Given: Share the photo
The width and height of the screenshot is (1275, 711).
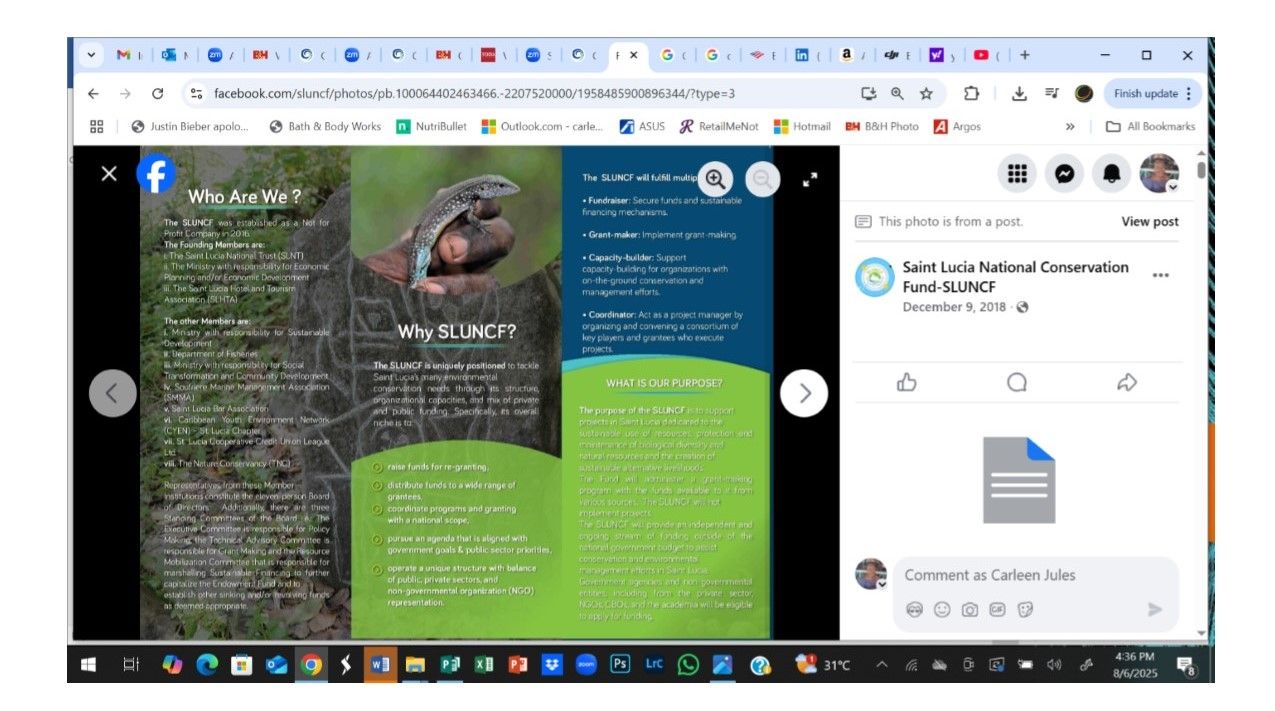Looking at the screenshot, I should 1127,382.
